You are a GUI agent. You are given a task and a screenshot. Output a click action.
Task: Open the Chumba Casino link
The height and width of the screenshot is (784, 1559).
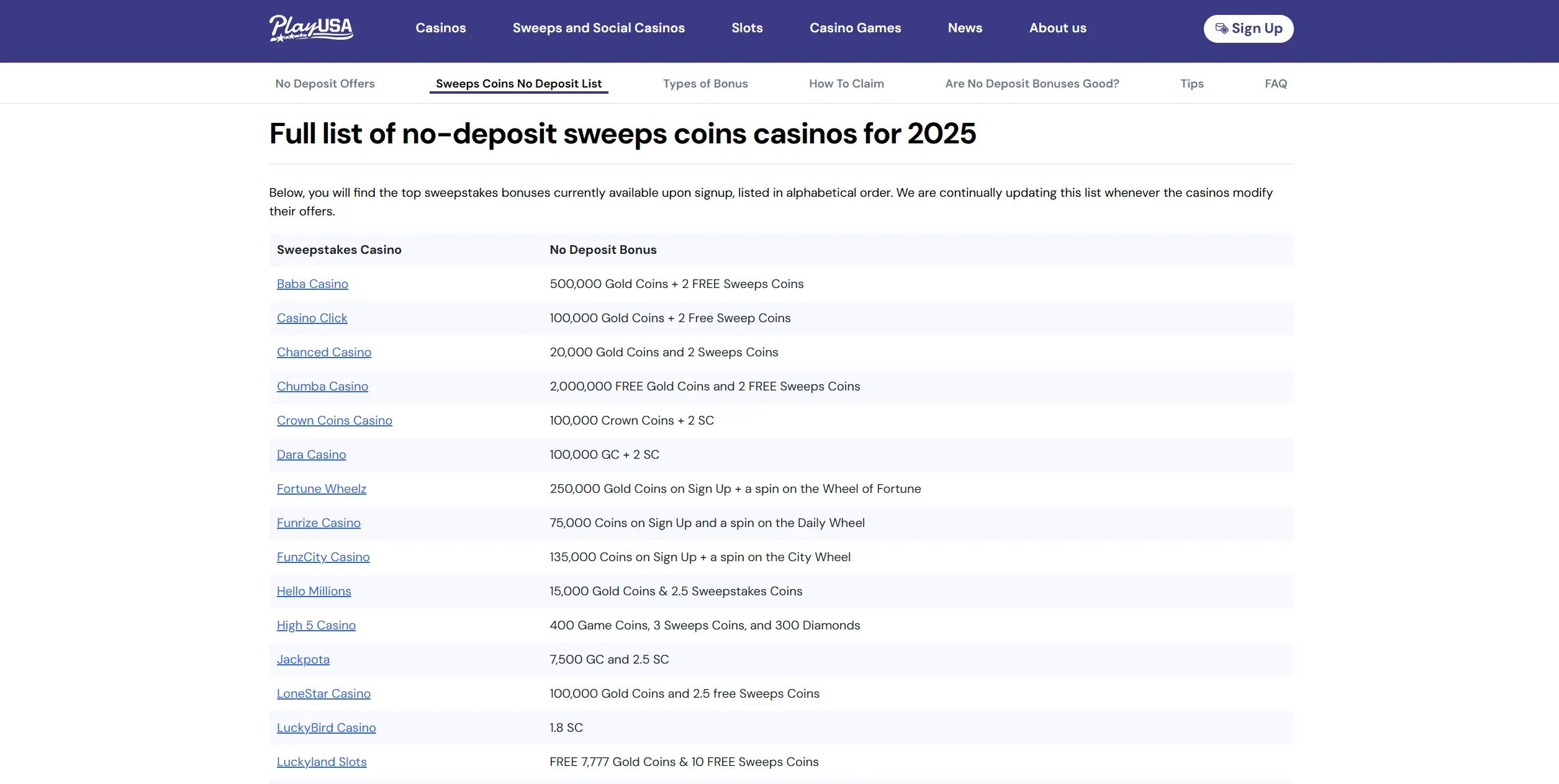pyautogui.click(x=322, y=386)
